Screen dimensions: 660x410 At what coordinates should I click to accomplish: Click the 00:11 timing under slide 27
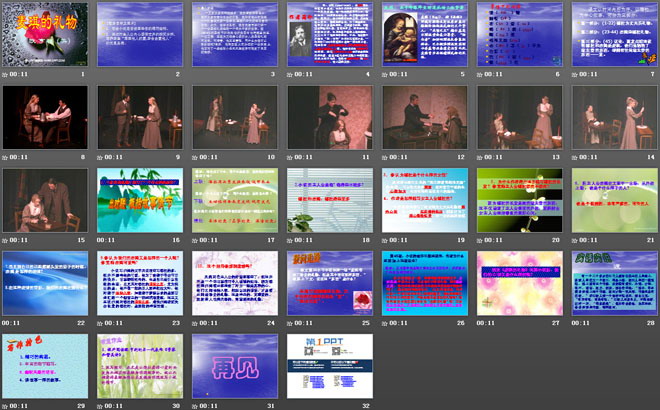[x=486, y=323]
